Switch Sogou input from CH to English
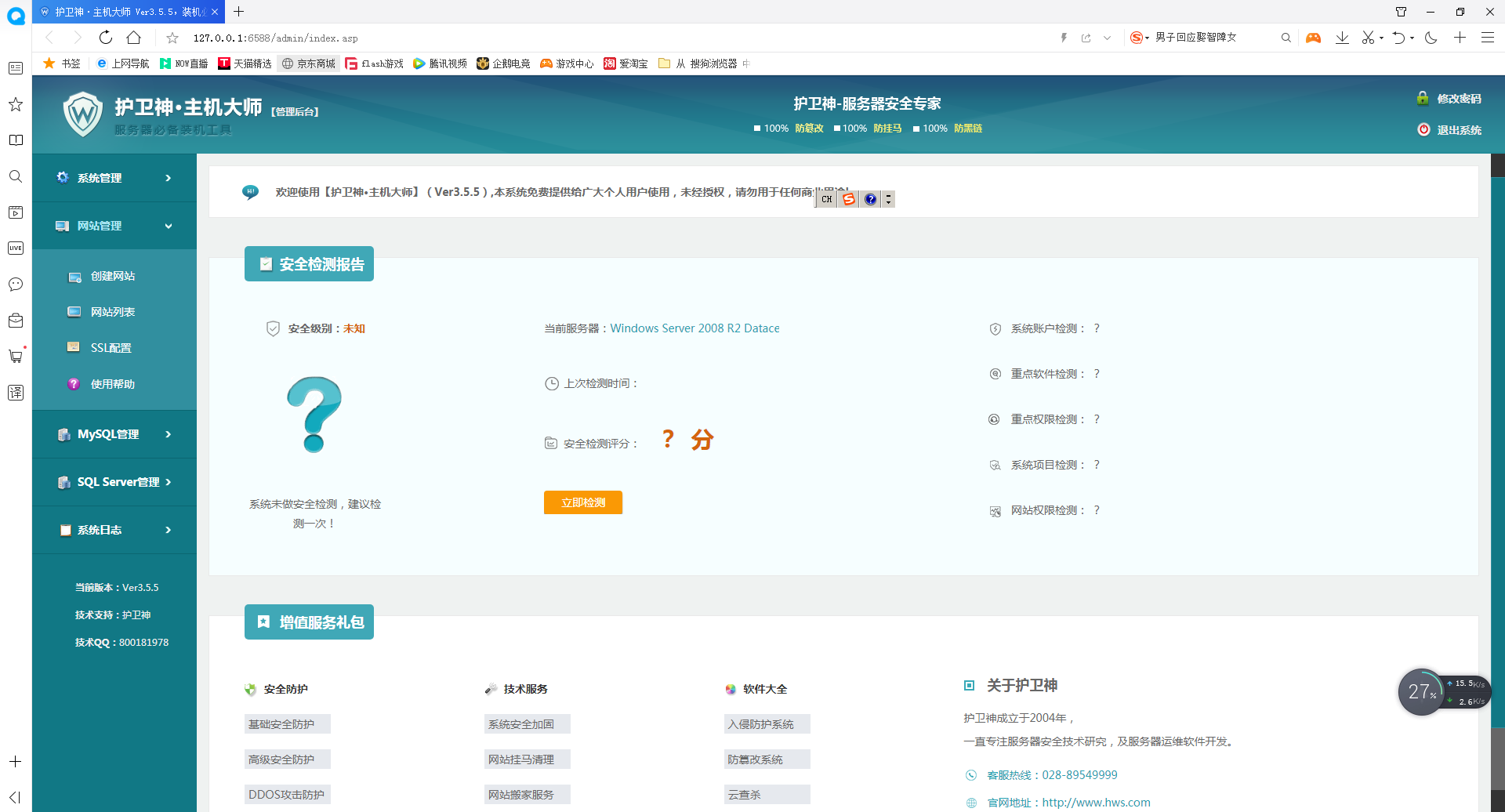 pos(825,199)
